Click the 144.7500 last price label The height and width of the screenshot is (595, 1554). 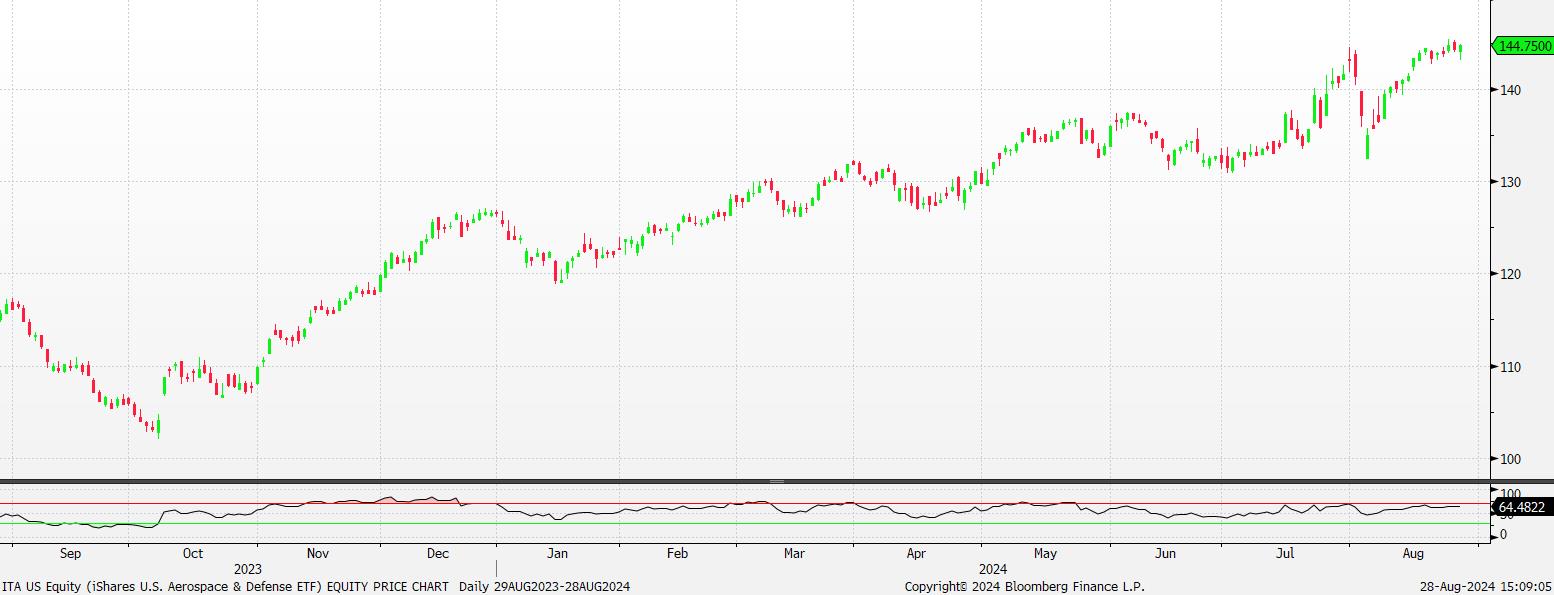click(x=1523, y=46)
